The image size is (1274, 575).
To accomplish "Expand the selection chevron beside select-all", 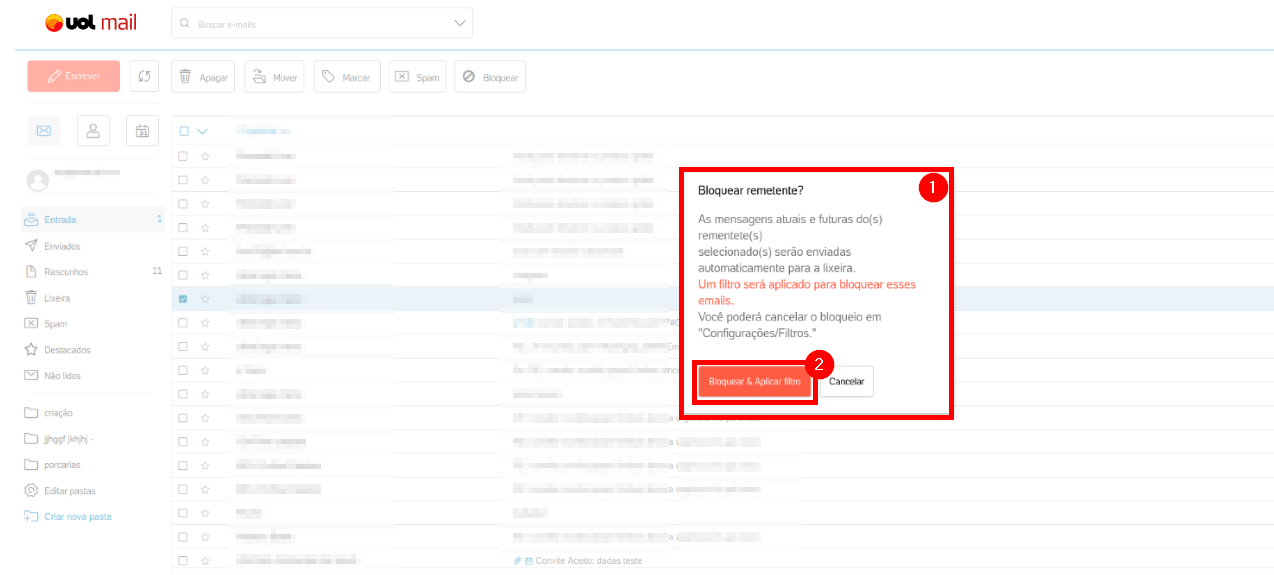I will (x=202, y=131).
